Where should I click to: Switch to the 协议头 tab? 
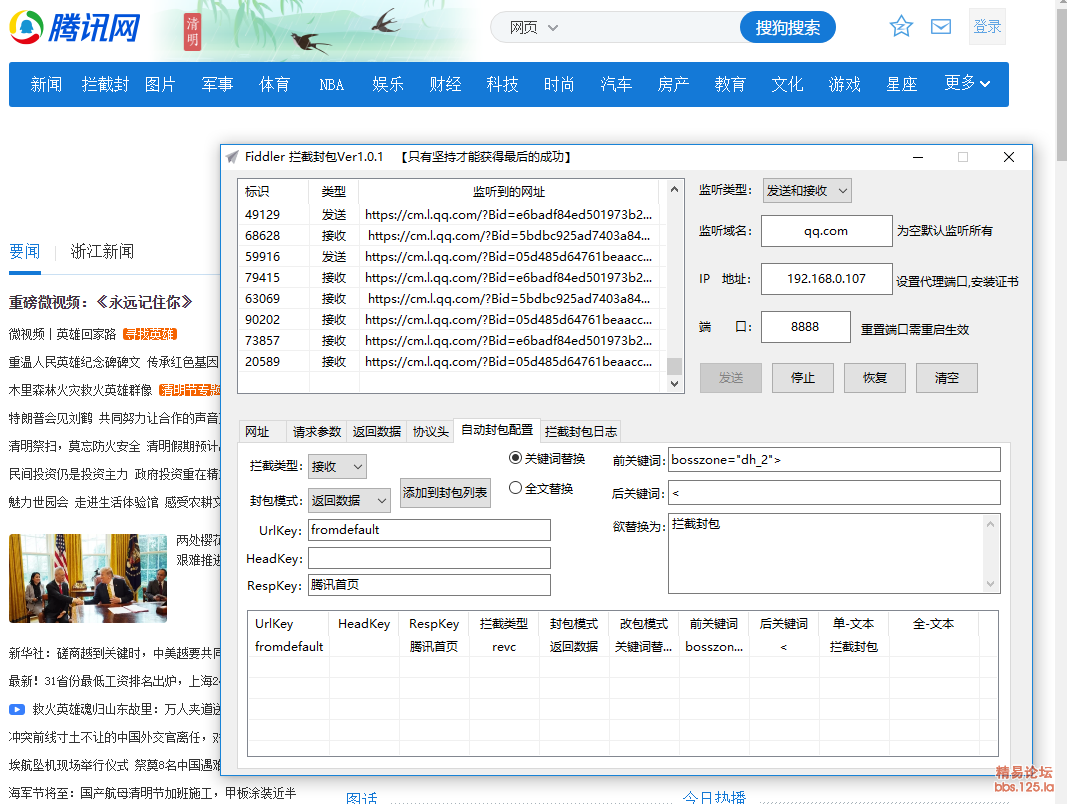point(430,432)
